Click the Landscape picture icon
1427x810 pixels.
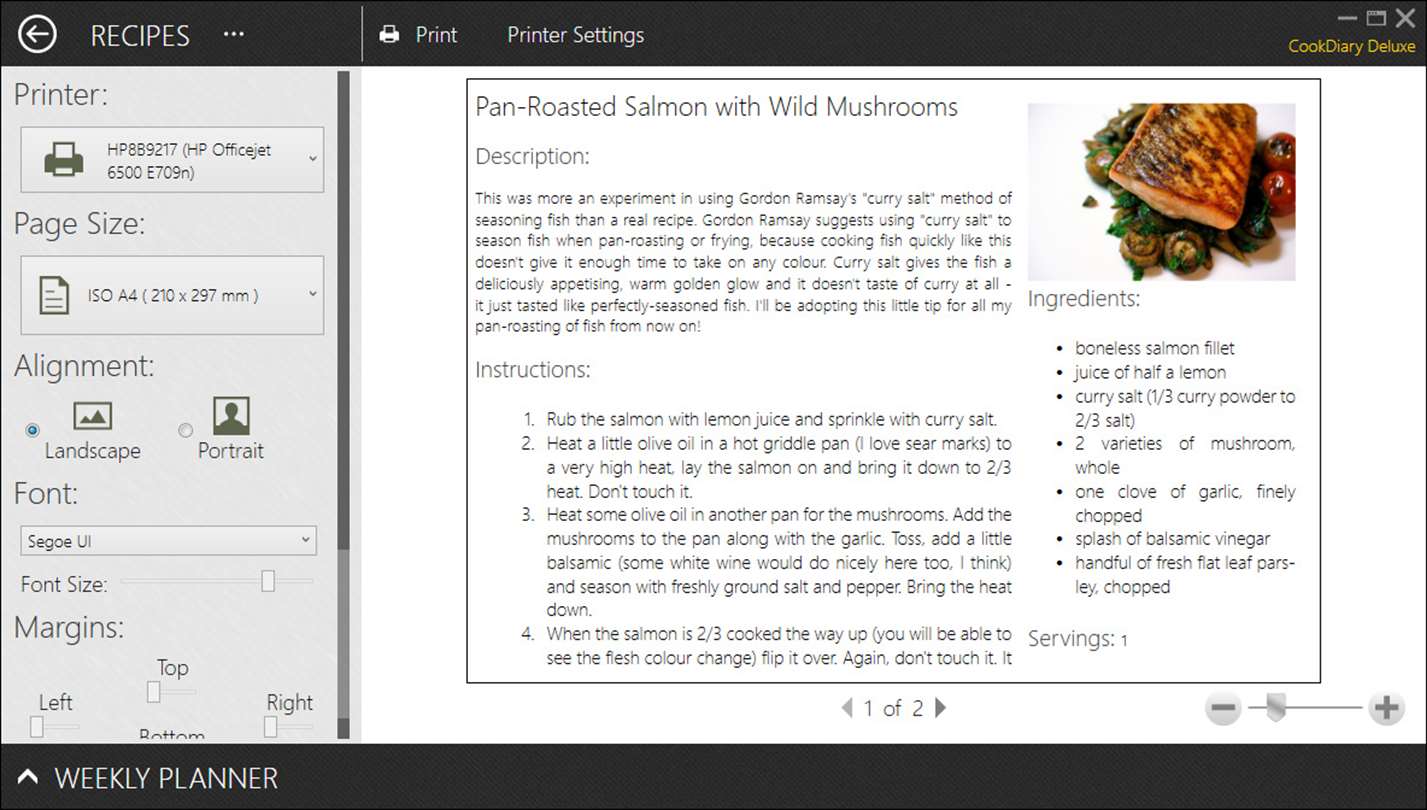point(93,415)
